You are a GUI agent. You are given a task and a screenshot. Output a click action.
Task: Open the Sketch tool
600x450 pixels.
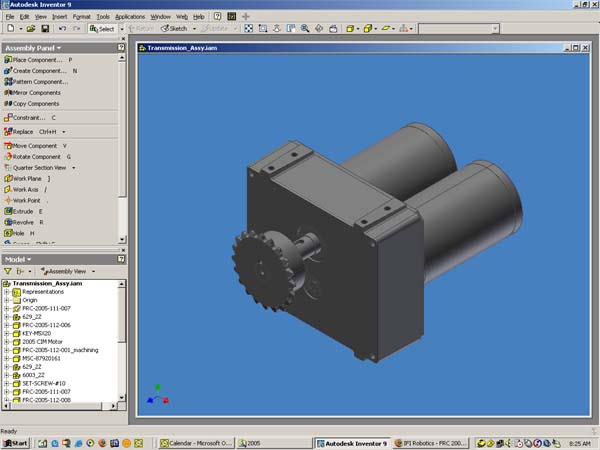point(174,28)
